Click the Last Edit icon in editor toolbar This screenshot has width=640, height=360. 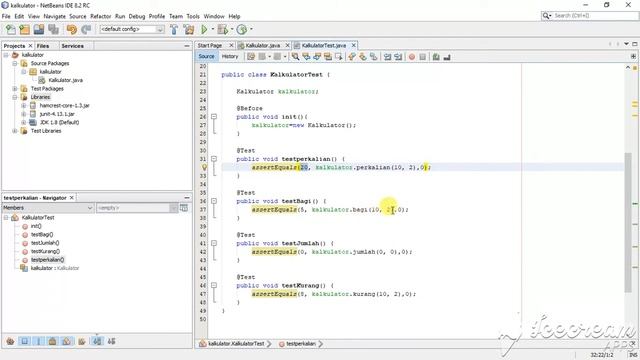(x=251, y=57)
